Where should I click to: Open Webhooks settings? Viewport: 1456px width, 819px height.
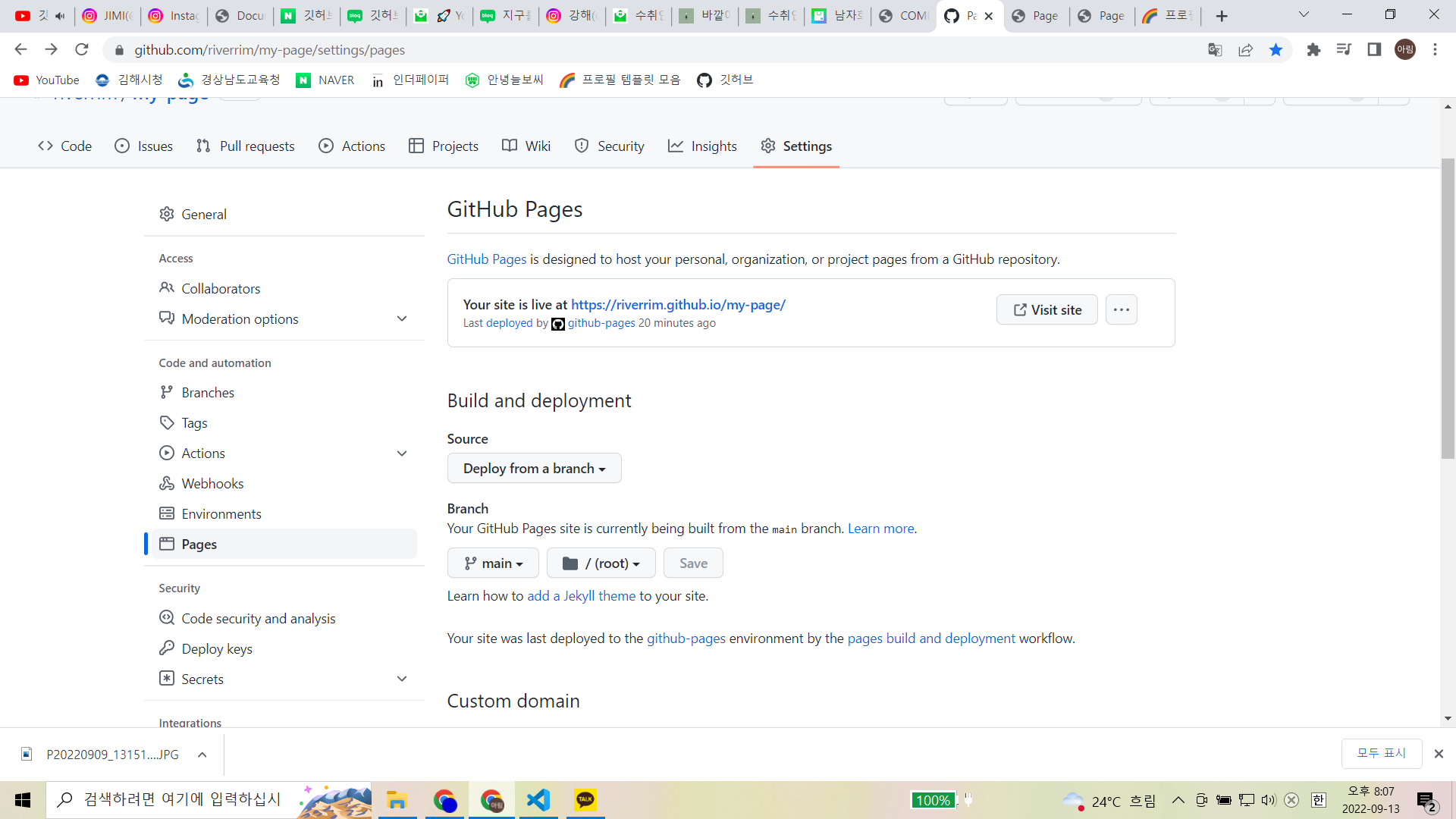click(284, 483)
